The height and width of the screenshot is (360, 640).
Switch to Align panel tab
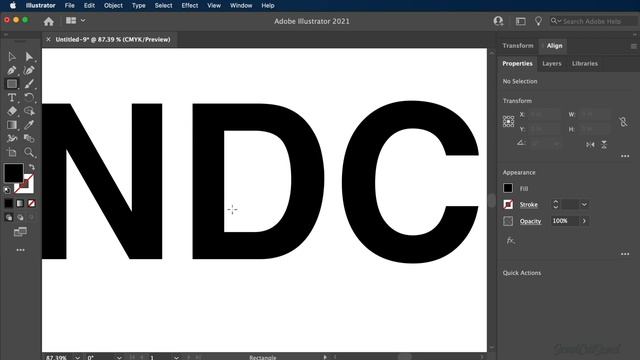tap(554, 46)
